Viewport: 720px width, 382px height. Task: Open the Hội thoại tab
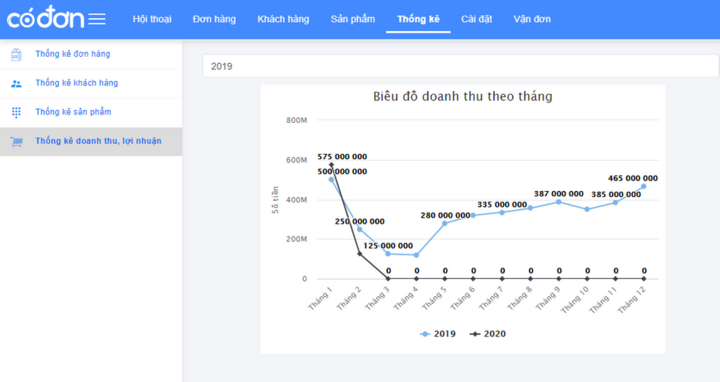(x=152, y=19)
